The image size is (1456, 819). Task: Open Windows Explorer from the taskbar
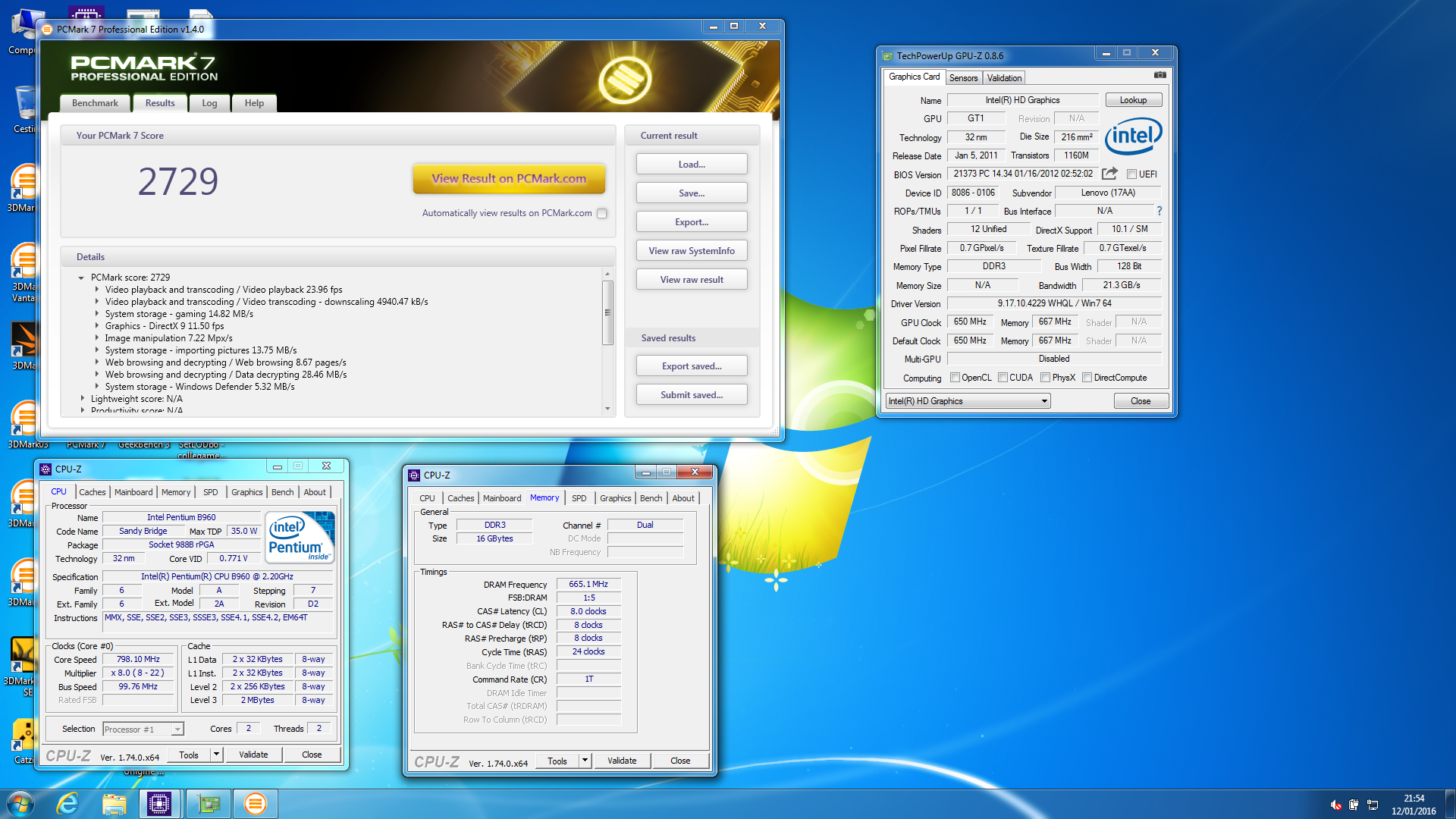pos(114,804)
